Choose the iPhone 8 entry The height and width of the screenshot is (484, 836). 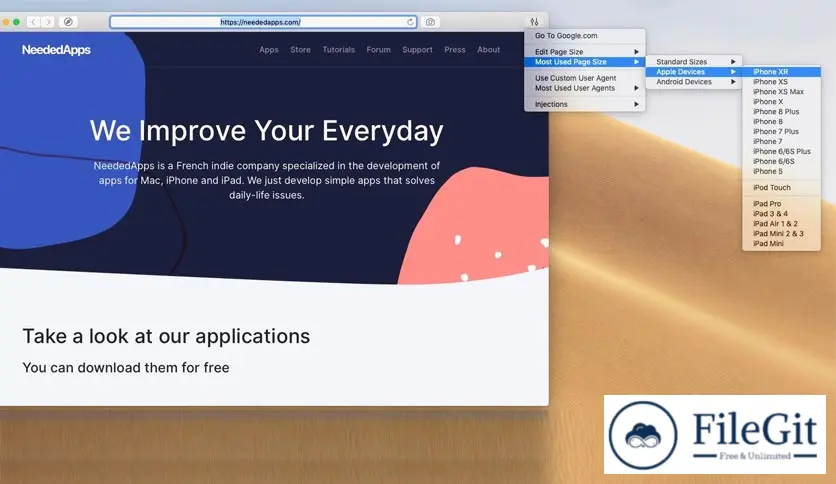[782, 122]
